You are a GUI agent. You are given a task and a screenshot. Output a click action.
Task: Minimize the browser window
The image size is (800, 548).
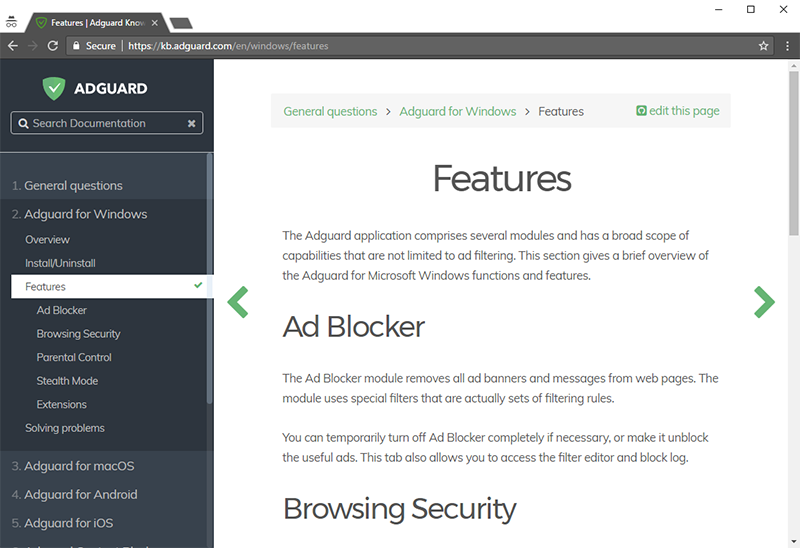718,9
